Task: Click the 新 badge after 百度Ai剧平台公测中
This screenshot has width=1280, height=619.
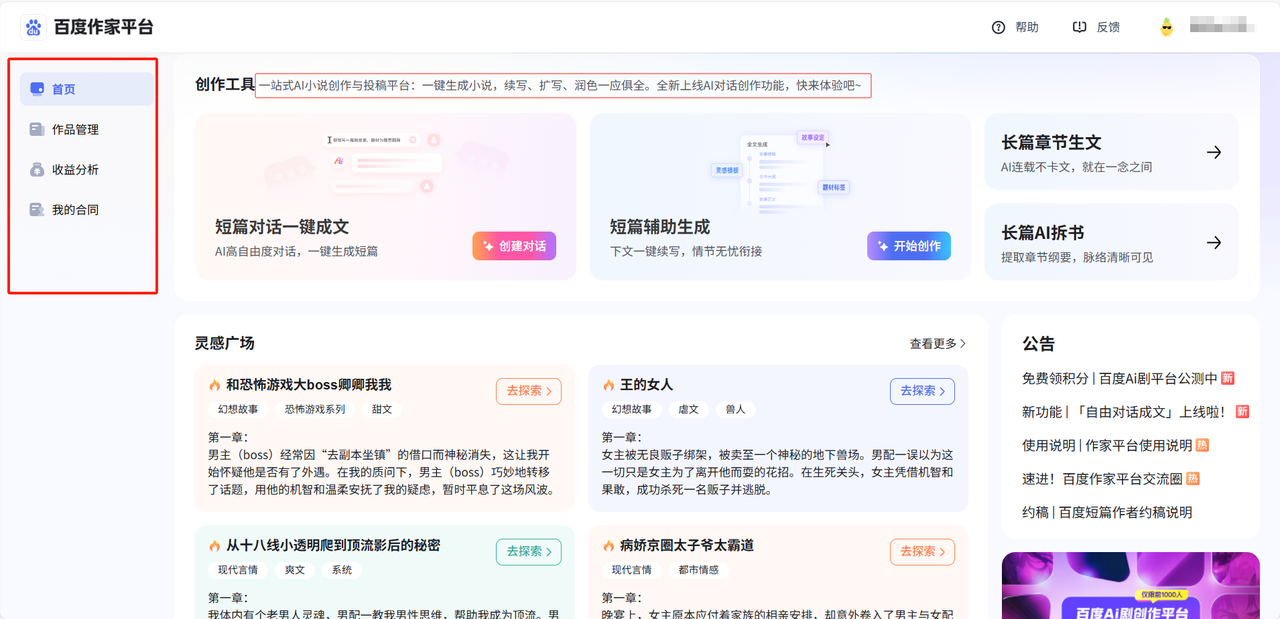Action: click(x=1228, y=378)
